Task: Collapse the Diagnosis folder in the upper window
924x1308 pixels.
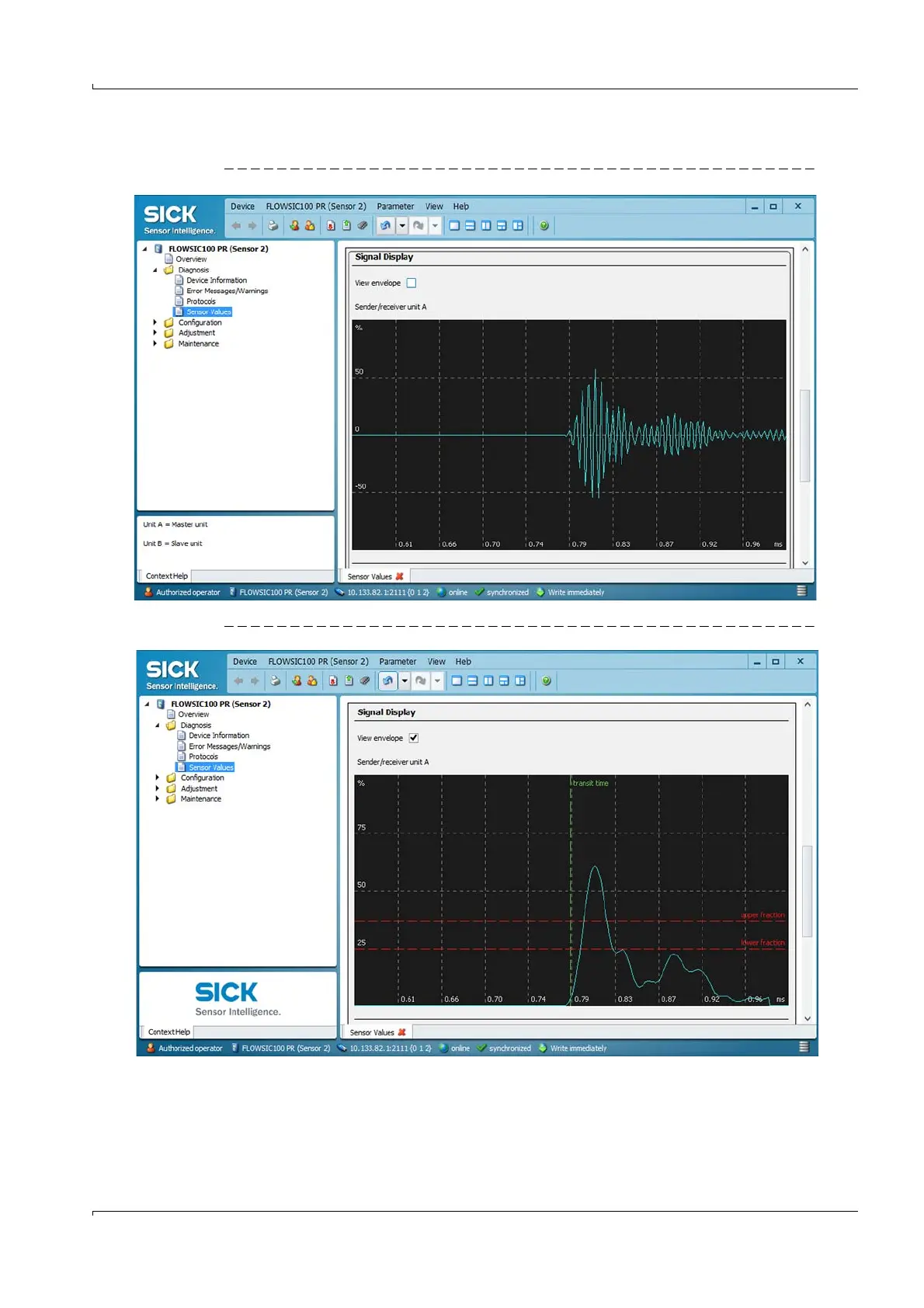Action: [155, 270]
